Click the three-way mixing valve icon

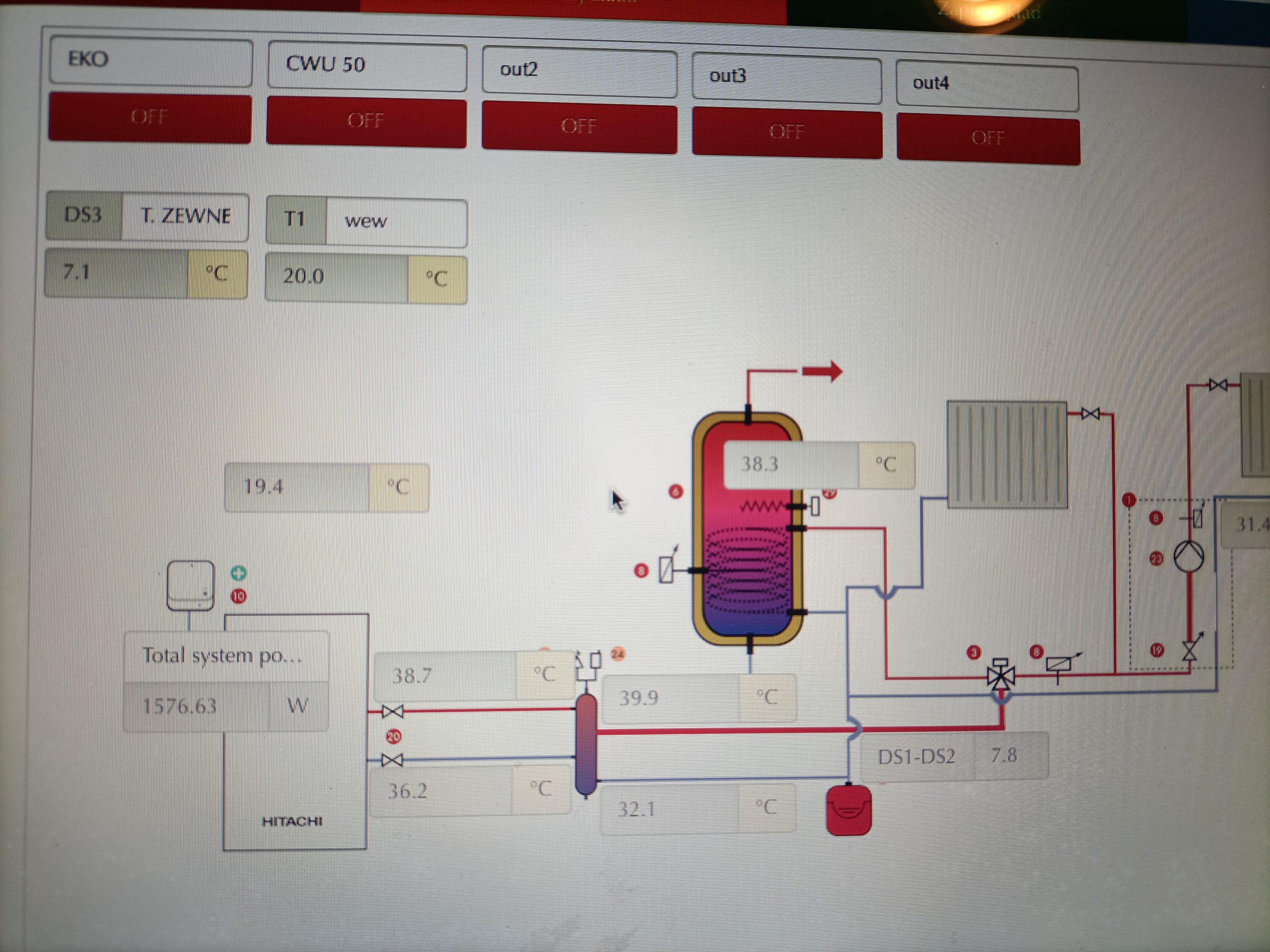click(x=1000, y=676)
